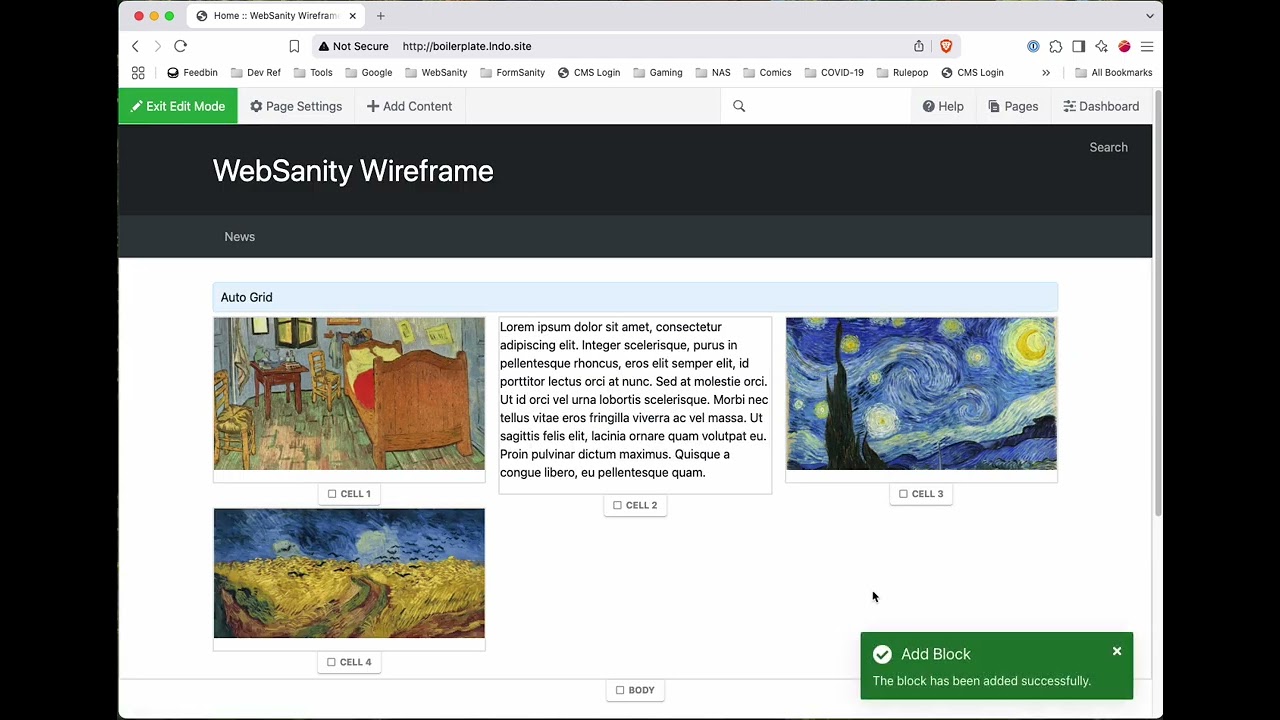This screenshot has width=1280, height=720.
Task: Open the Page Settings menu
Action: pyautogui.click(x=296, y=106)
